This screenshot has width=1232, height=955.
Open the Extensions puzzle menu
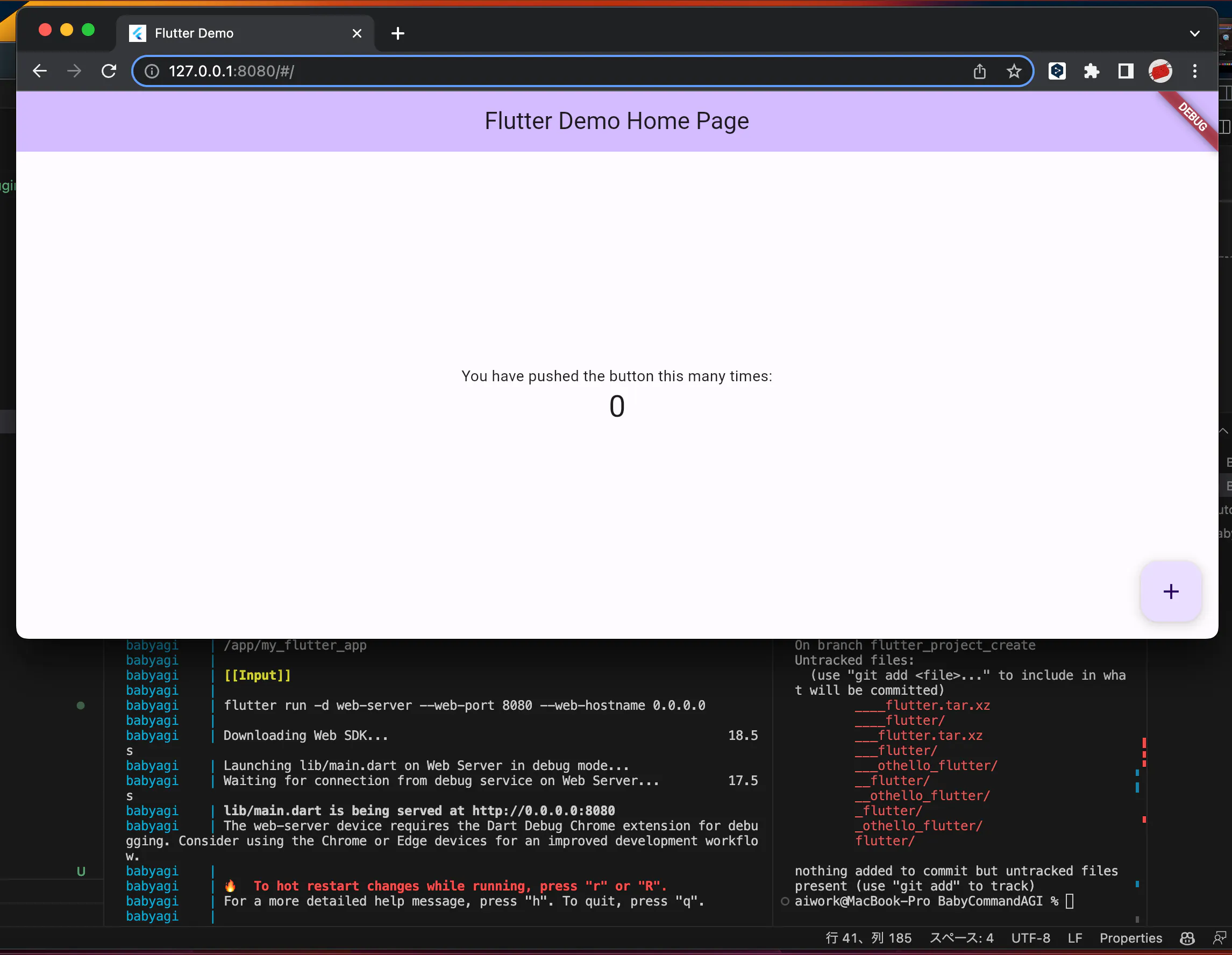pyautogui.click(x=1091, y=71)
